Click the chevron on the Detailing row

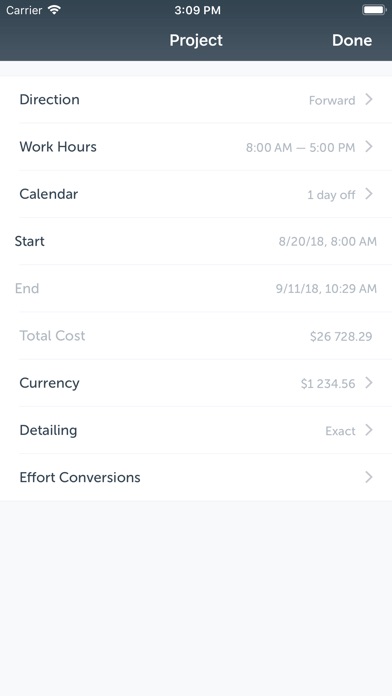(368, 430)
